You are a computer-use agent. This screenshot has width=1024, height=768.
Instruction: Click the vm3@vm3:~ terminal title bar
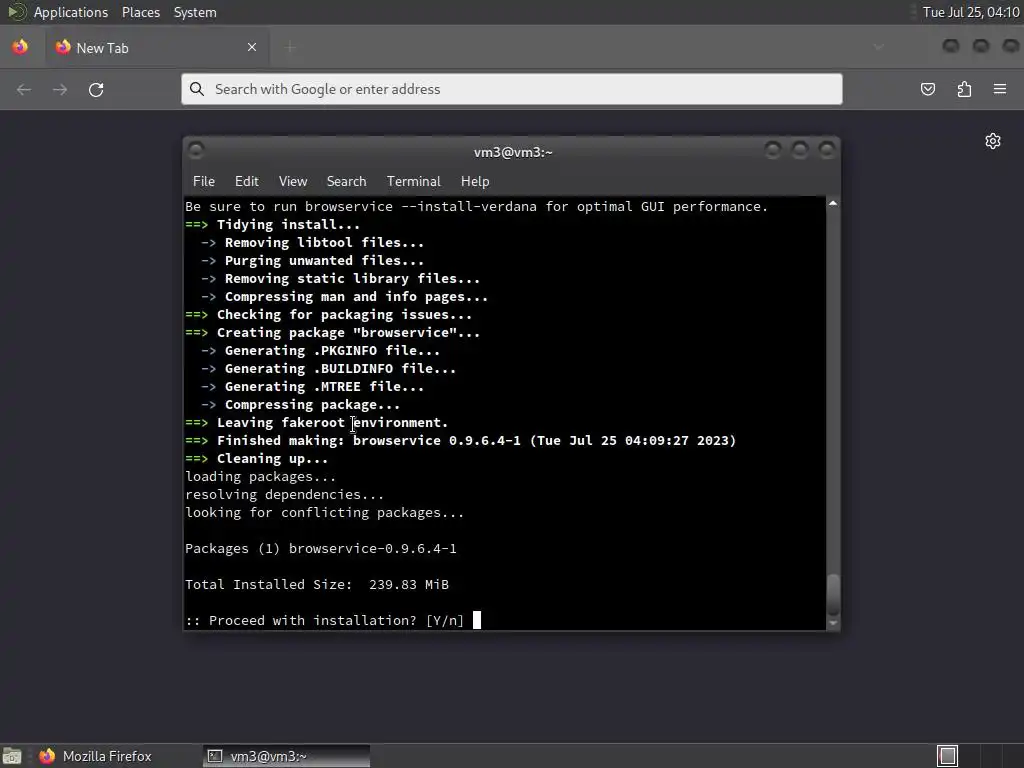pos(513,152)
